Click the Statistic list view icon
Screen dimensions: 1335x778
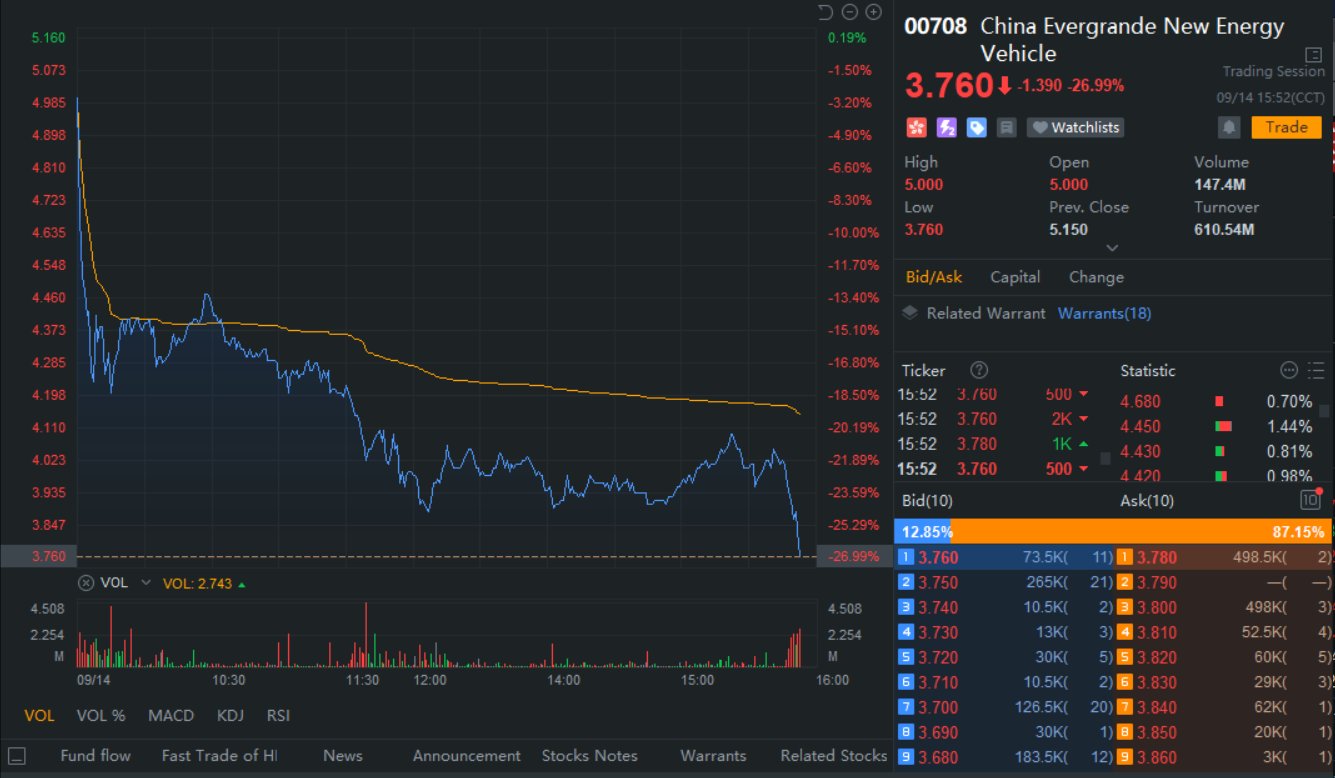[1316, 370]
